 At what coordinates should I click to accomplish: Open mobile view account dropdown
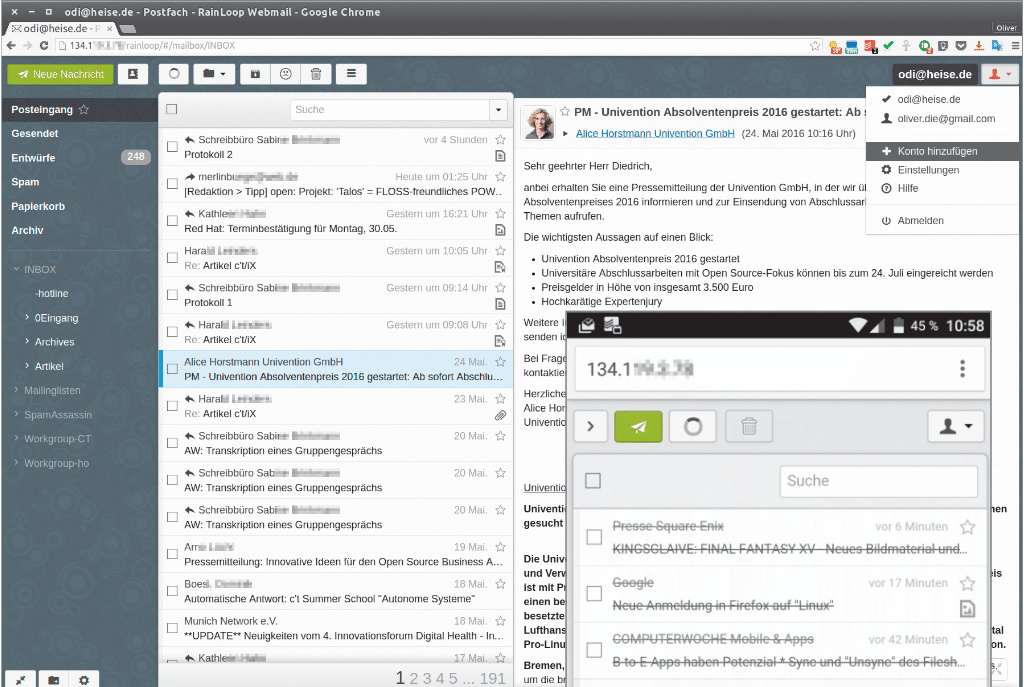(x=955, y=426)
